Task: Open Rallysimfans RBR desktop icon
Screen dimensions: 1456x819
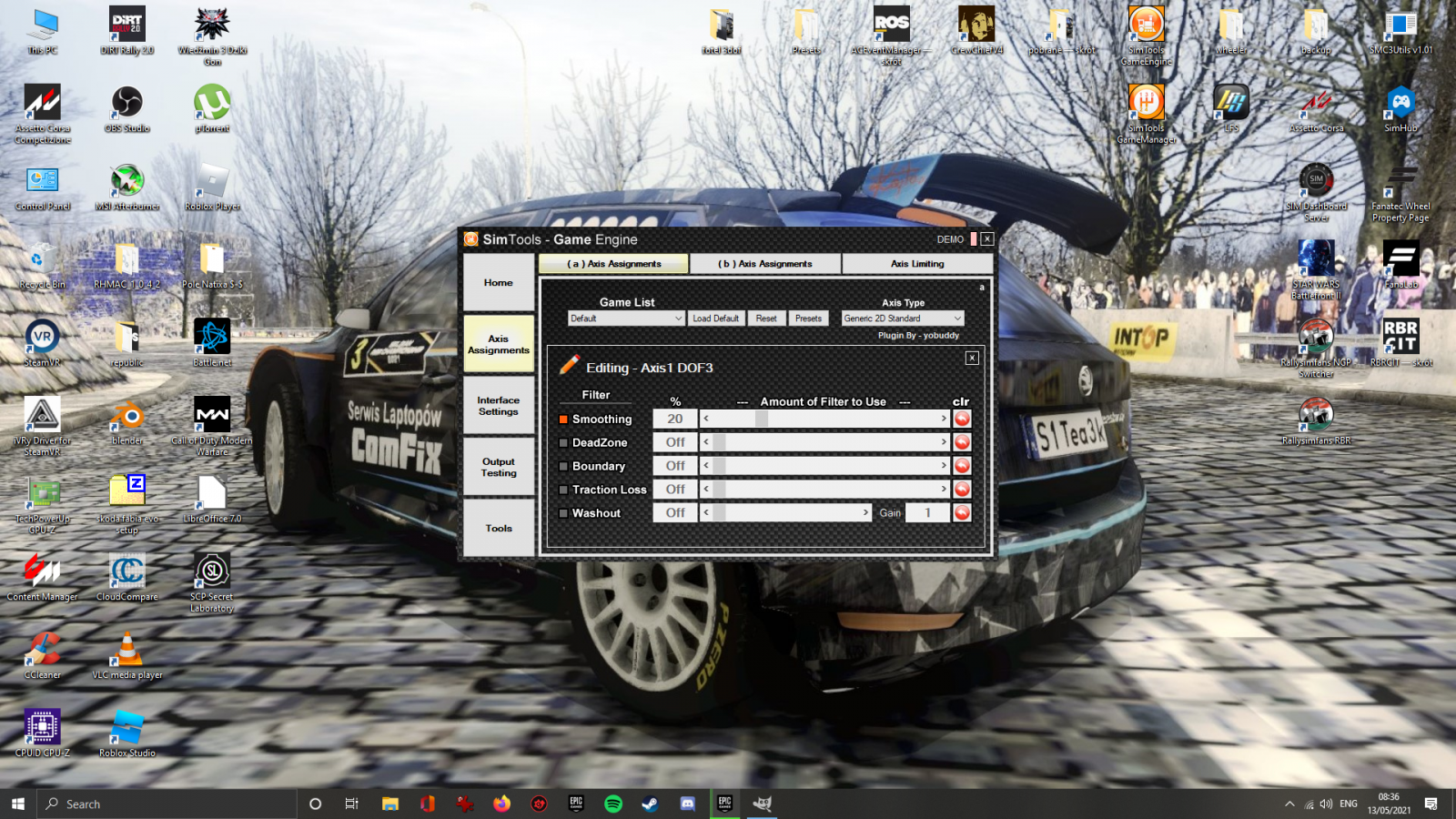Action: coord(1316,421)
